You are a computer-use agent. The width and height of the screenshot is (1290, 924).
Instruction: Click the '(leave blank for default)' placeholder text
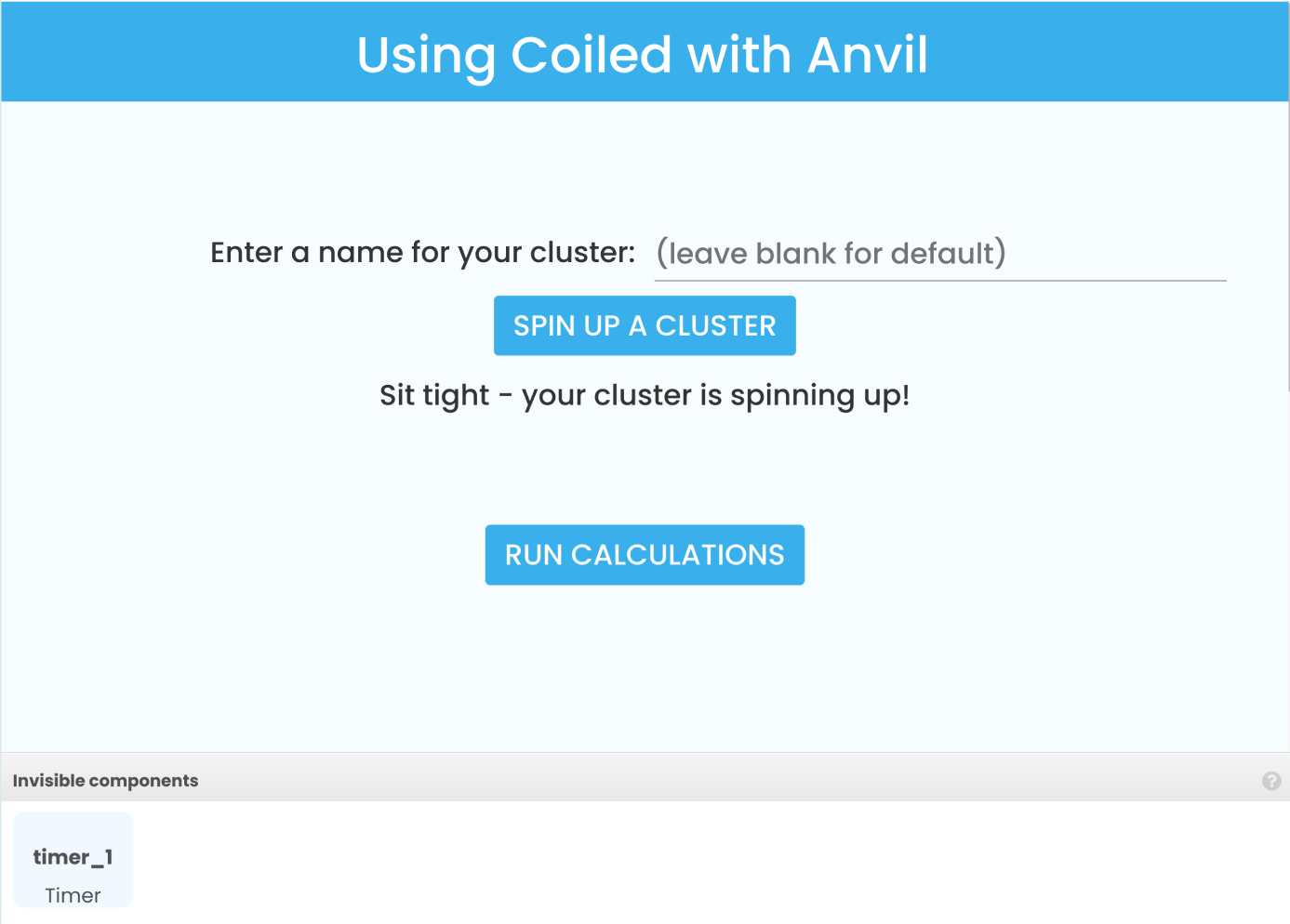tap(831, 254)
